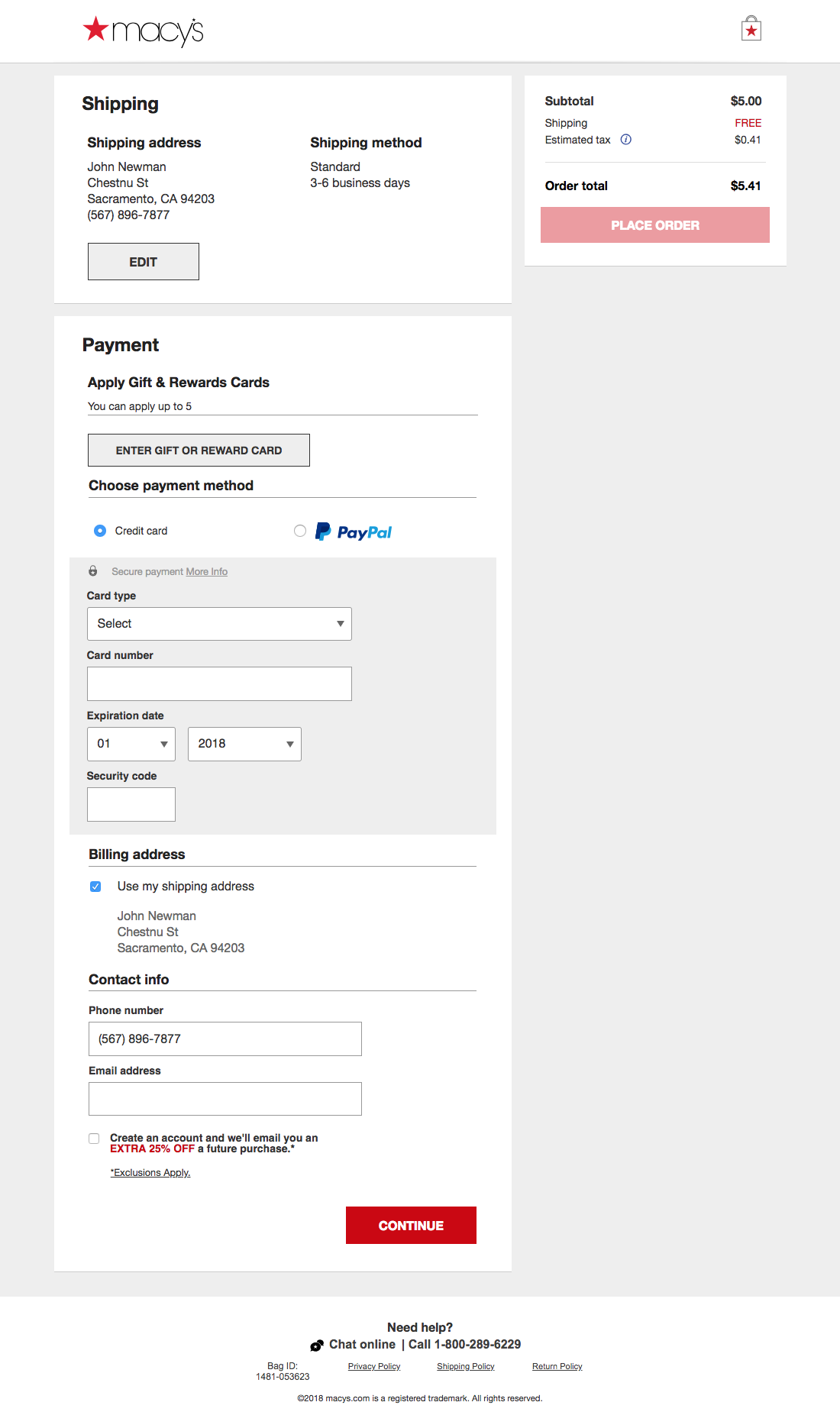This screenshot has height=1415, width=840.
Task: Click the estimated tax info icon
Action: pyautogui.click(x=626, y=140)
